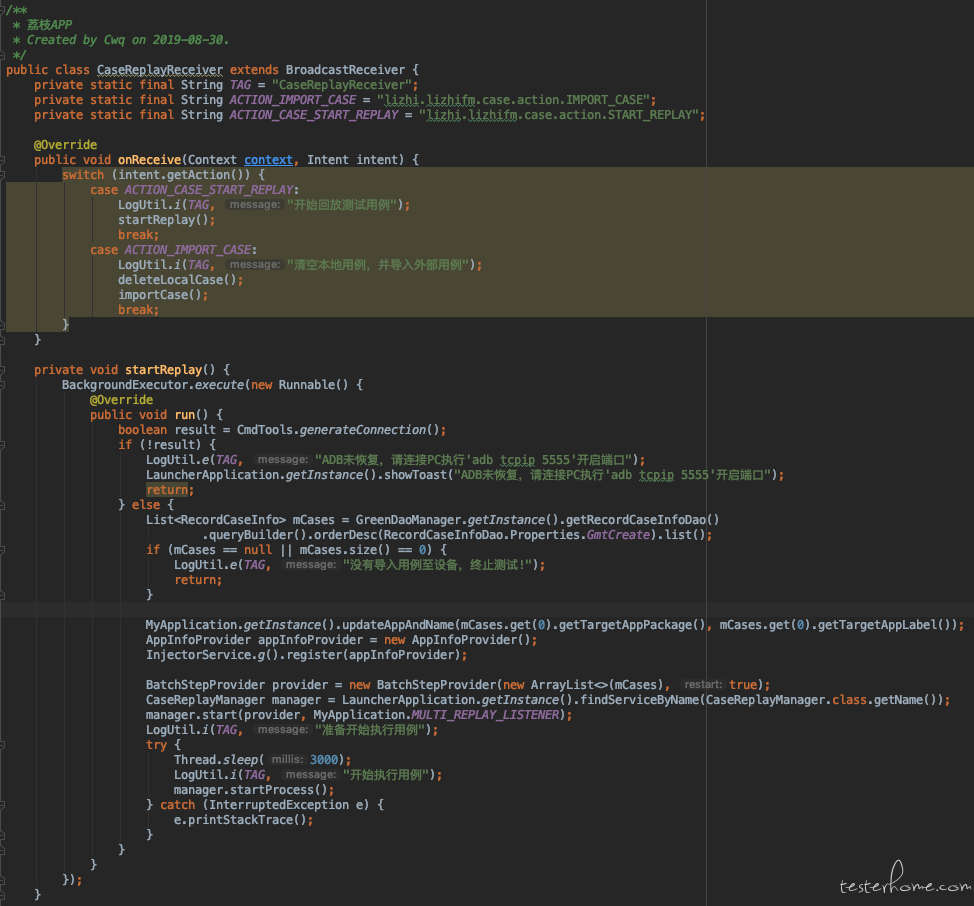Image resolution: width=974 pixels, height=906 pixels.
Task: Click ACTION_IMPORT_CASE in its field declaration
Action: 293,99
